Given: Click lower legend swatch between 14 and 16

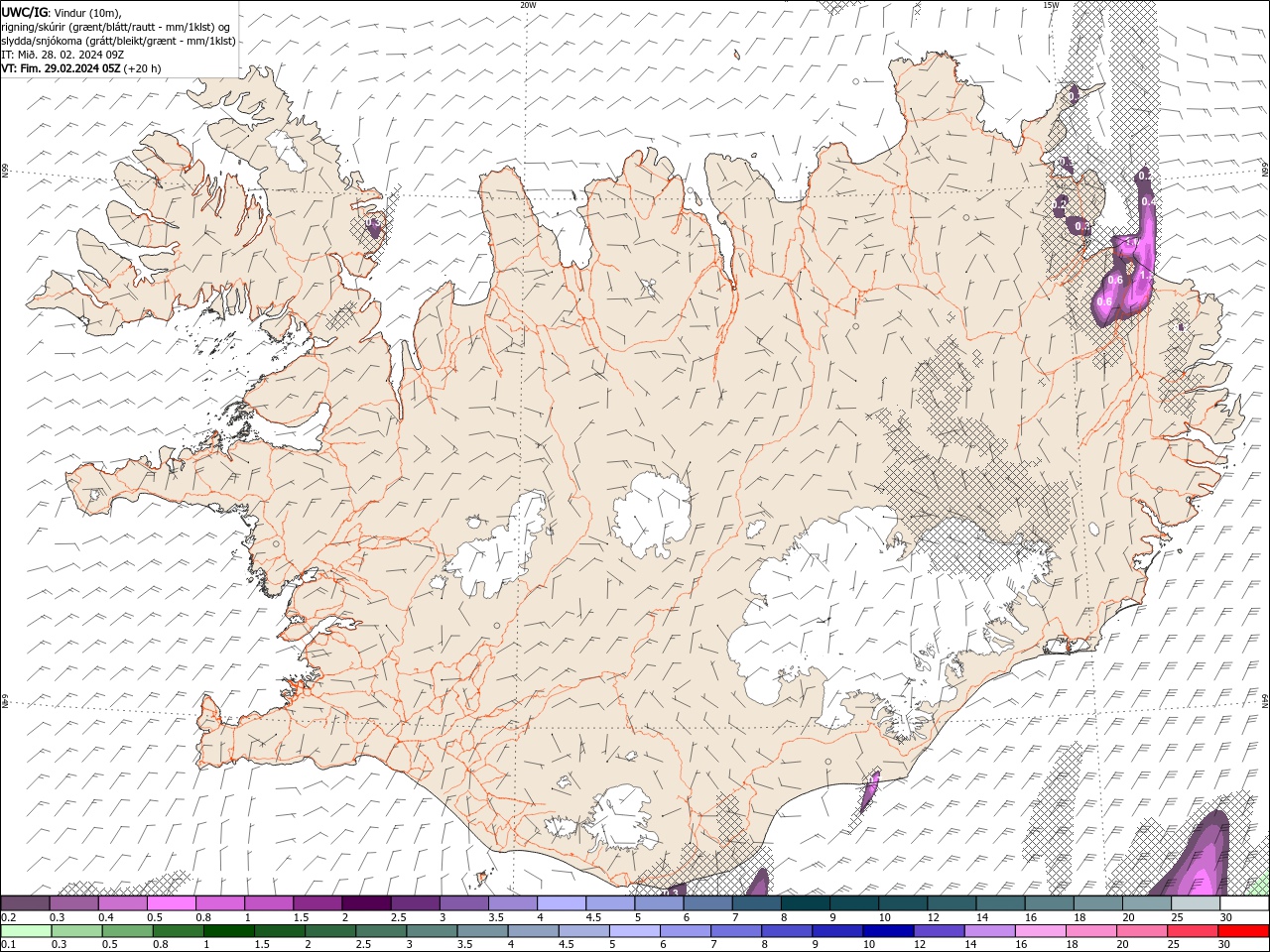Looking at the screenshot, I should coord(990,931).
